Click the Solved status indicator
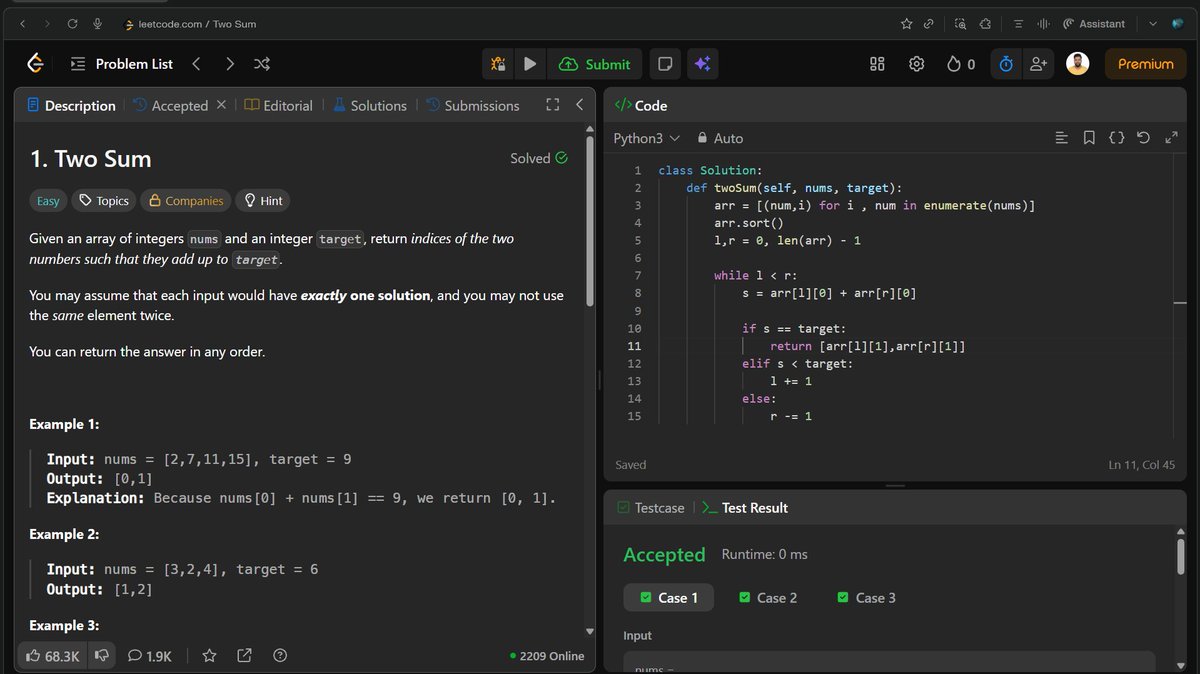1200x674 pixels. tap(539, 158)
